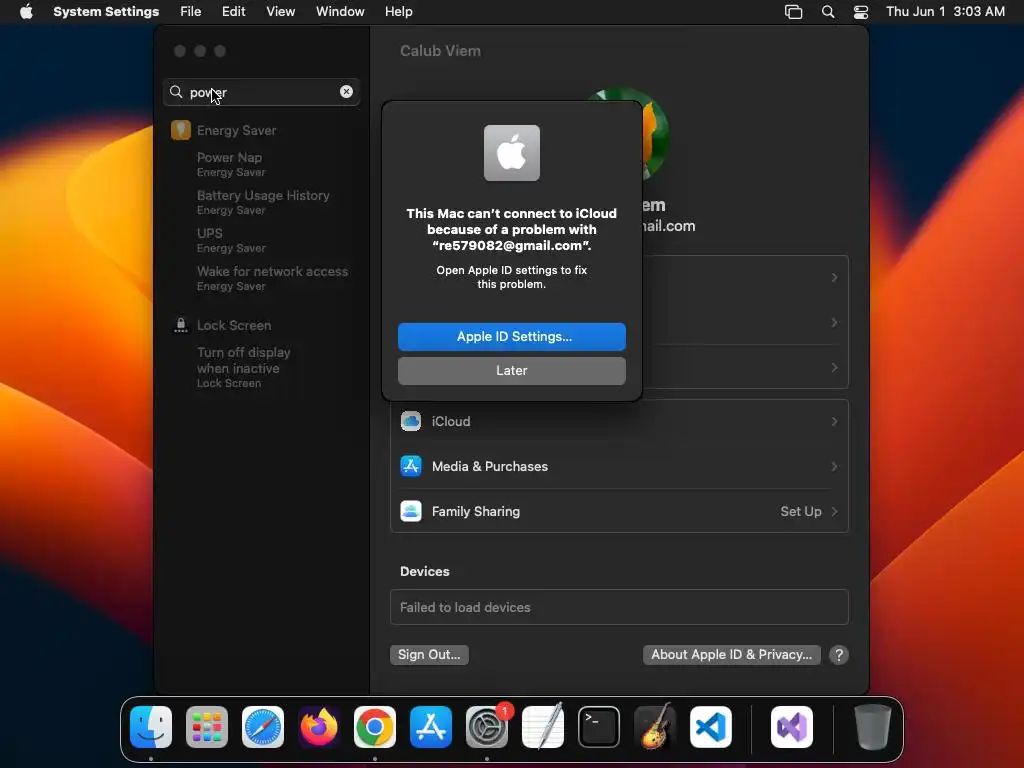Click the menu bar date and time
Image resolution: width=1024 pixels, height=768 pixels.
click(945, 12)
